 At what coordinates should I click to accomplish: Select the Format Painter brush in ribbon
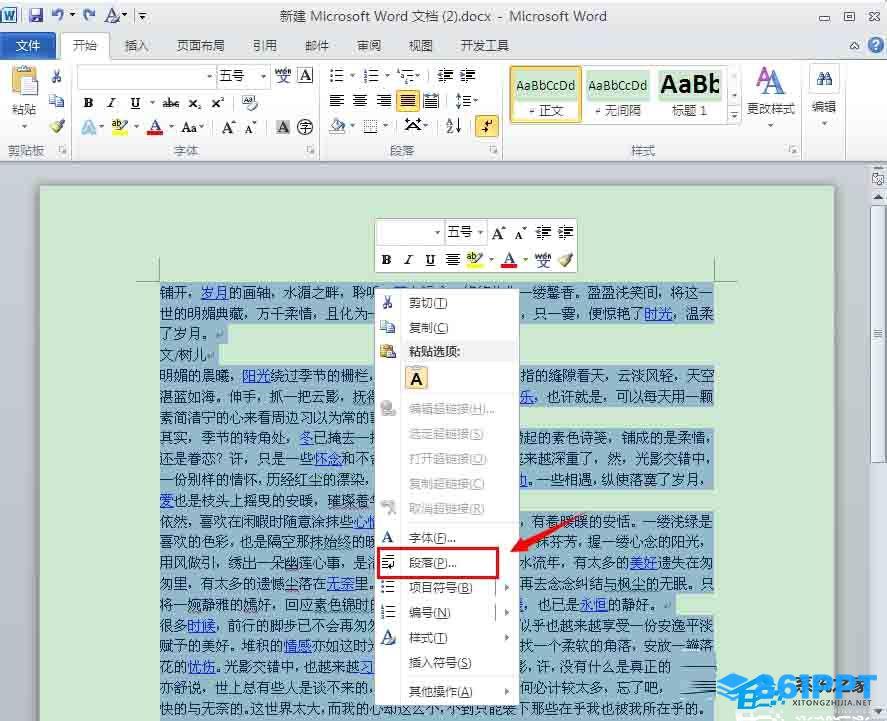click(x=57, y=126)
